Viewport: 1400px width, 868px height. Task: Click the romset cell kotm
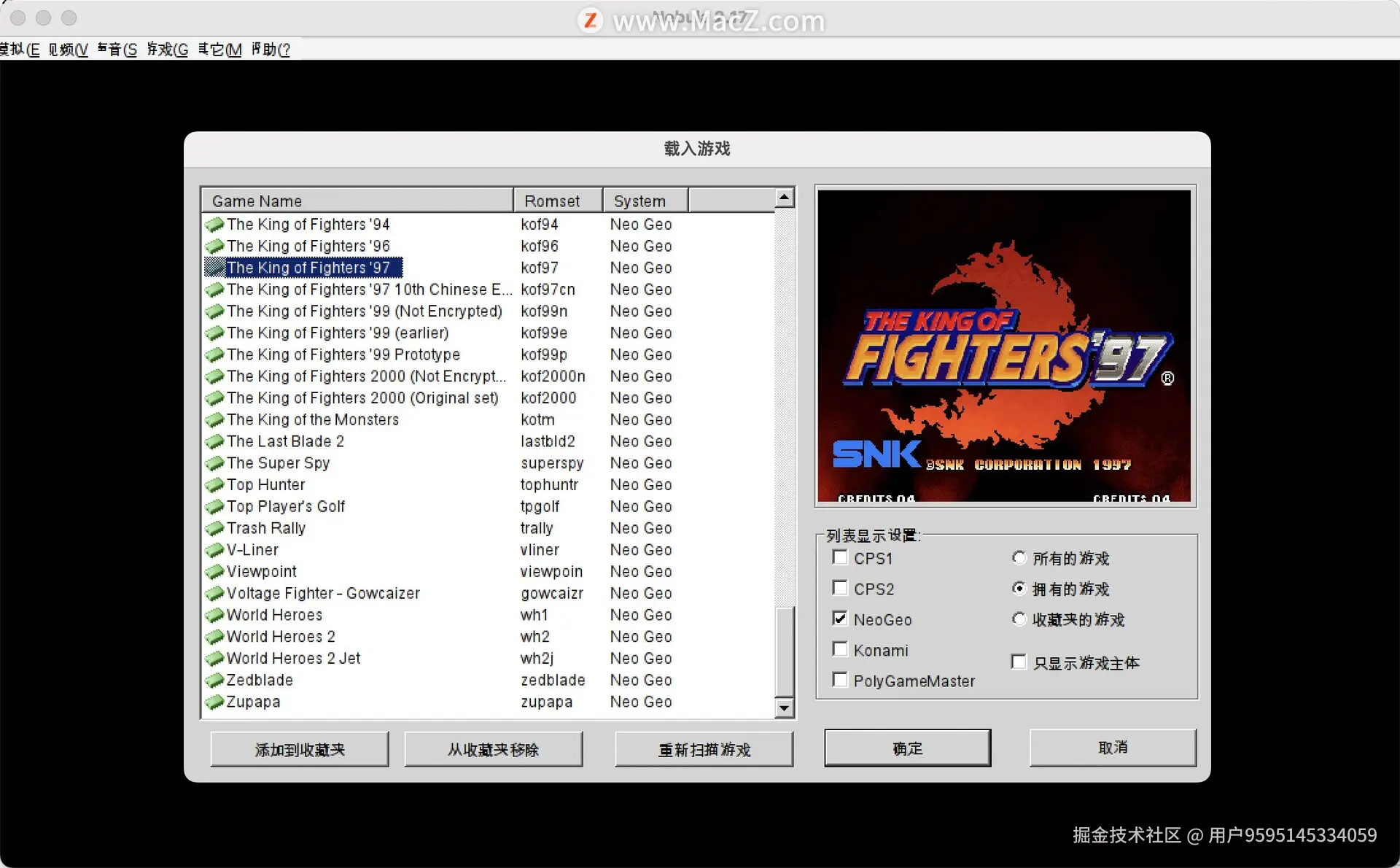(x=537, y=420)
